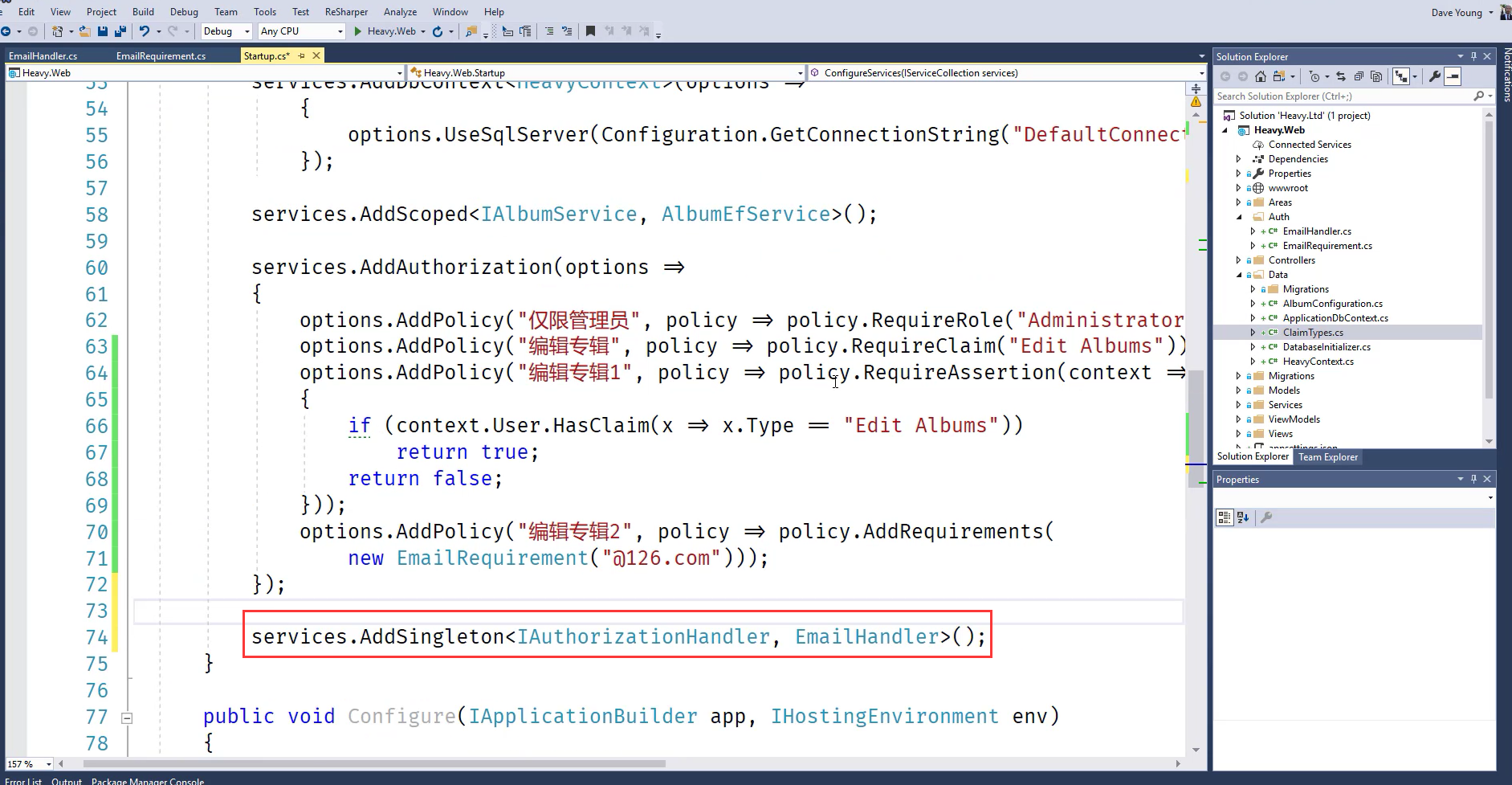Click the Home icon in Solution Explorer
1512x785 pixels.
(x=1261, y=76)
